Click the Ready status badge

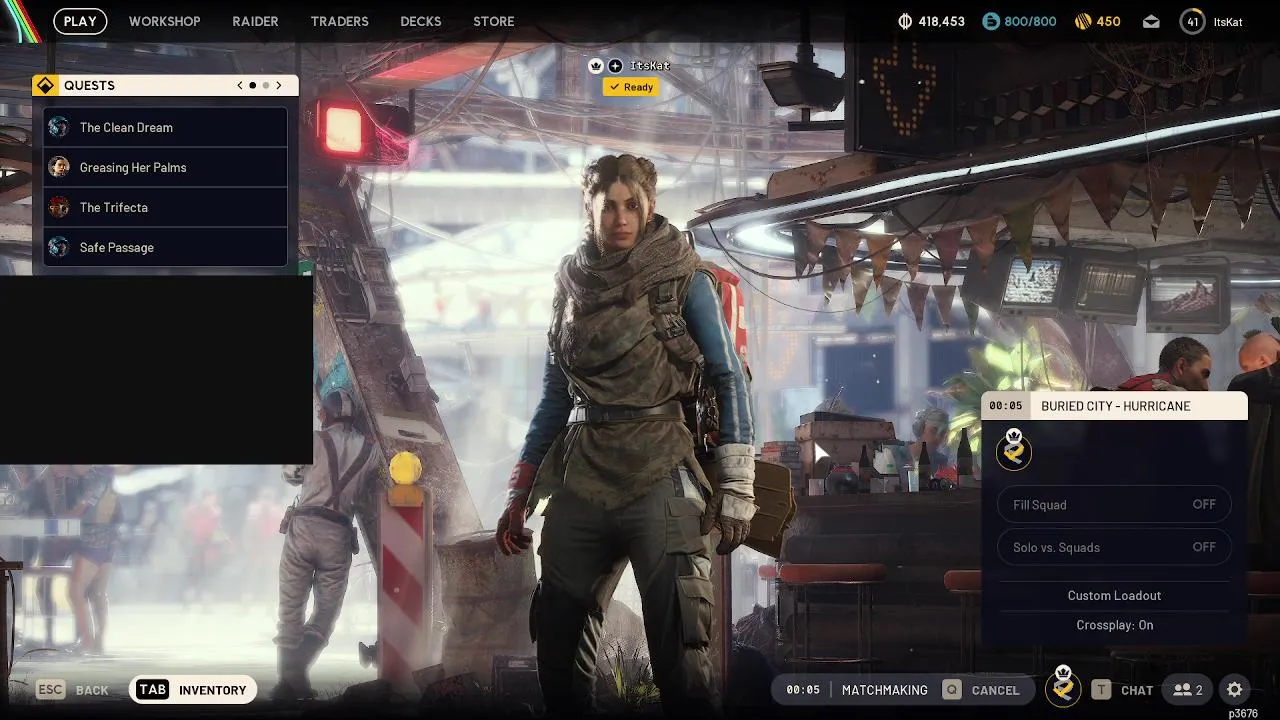coord(630,87)
